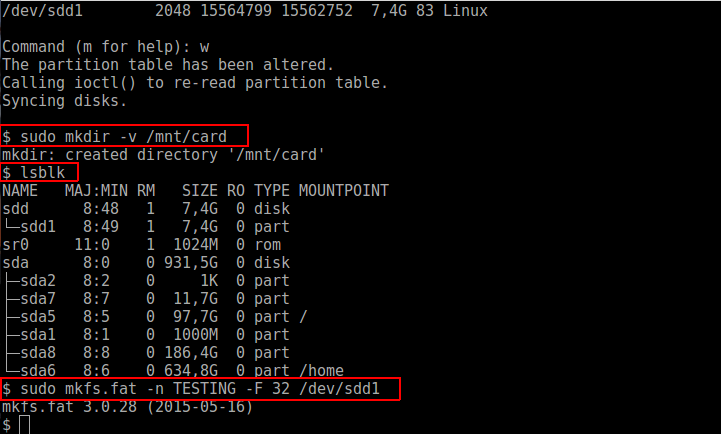Viewport: 721px width, 434px height.
Task: Click the terminal cursor at the last prompt
Action: coord(25,425)
